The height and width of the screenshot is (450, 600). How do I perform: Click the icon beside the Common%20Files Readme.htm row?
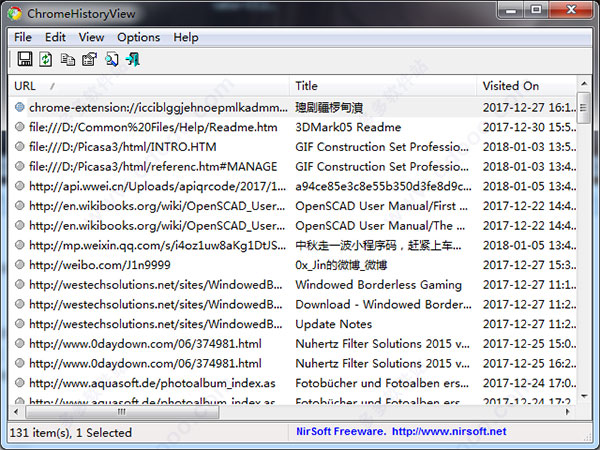20,127
